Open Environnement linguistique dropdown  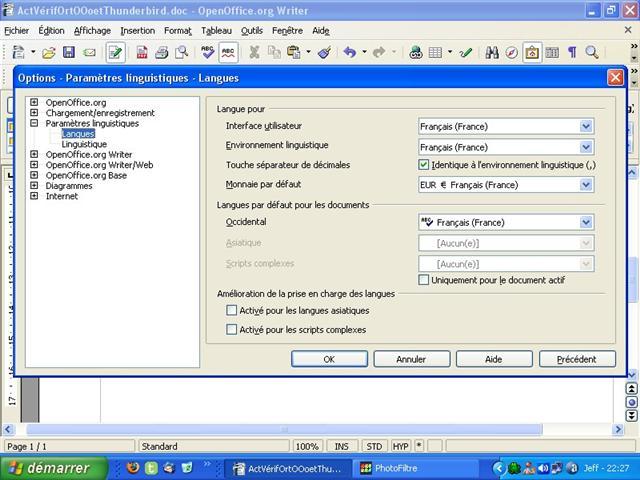point(586,147)
